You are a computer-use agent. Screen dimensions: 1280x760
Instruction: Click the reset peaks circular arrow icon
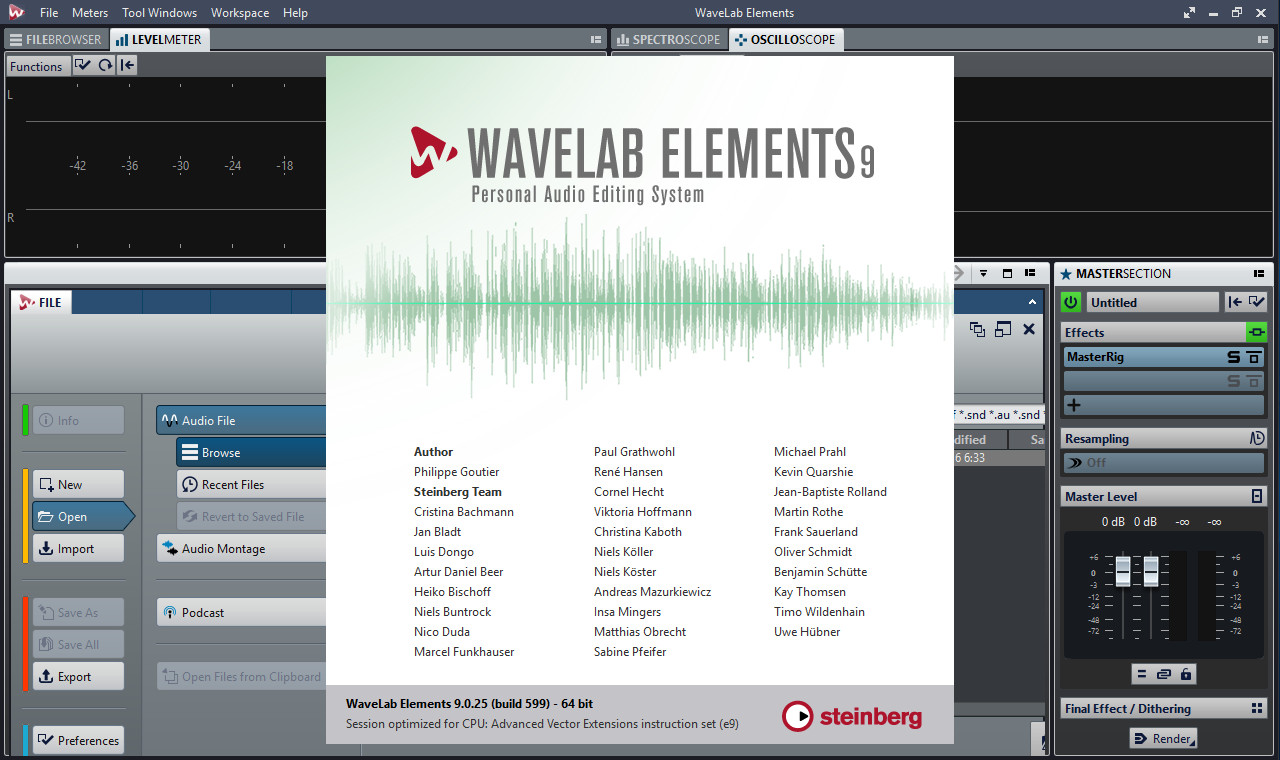tap(105, 66)
